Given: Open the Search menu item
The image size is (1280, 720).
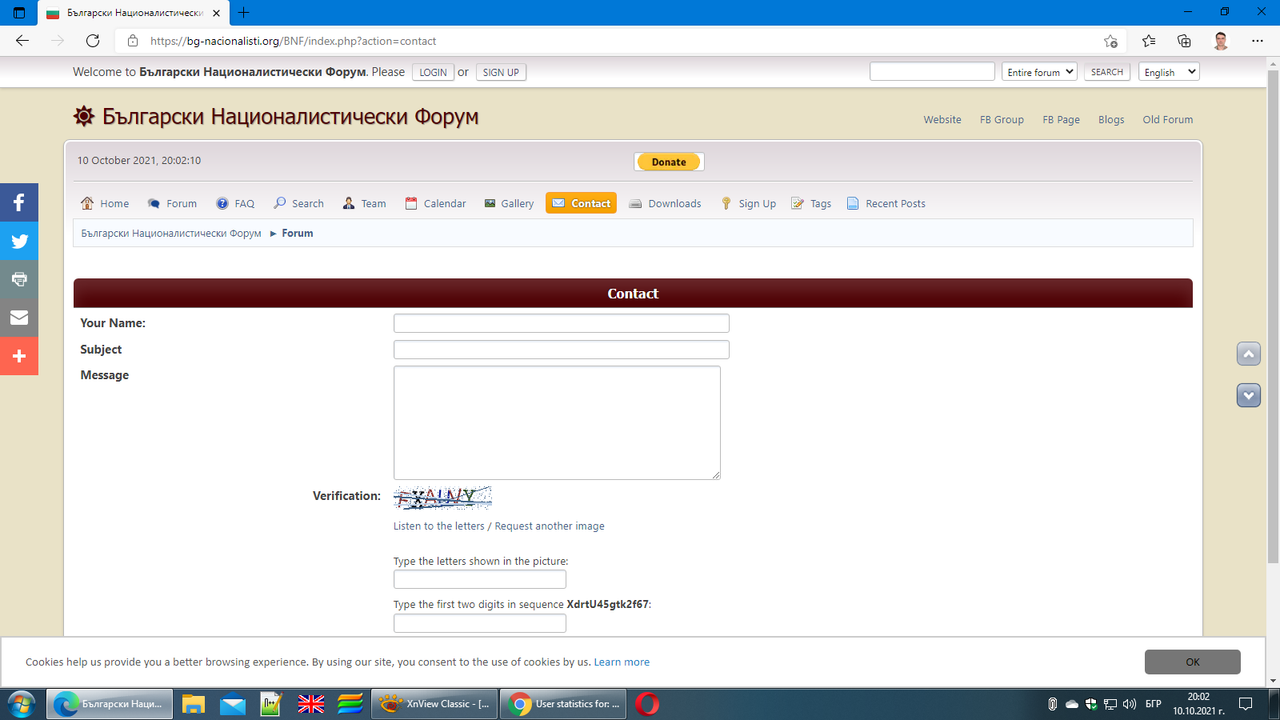Looking at the screenshot, I should 299,203.
